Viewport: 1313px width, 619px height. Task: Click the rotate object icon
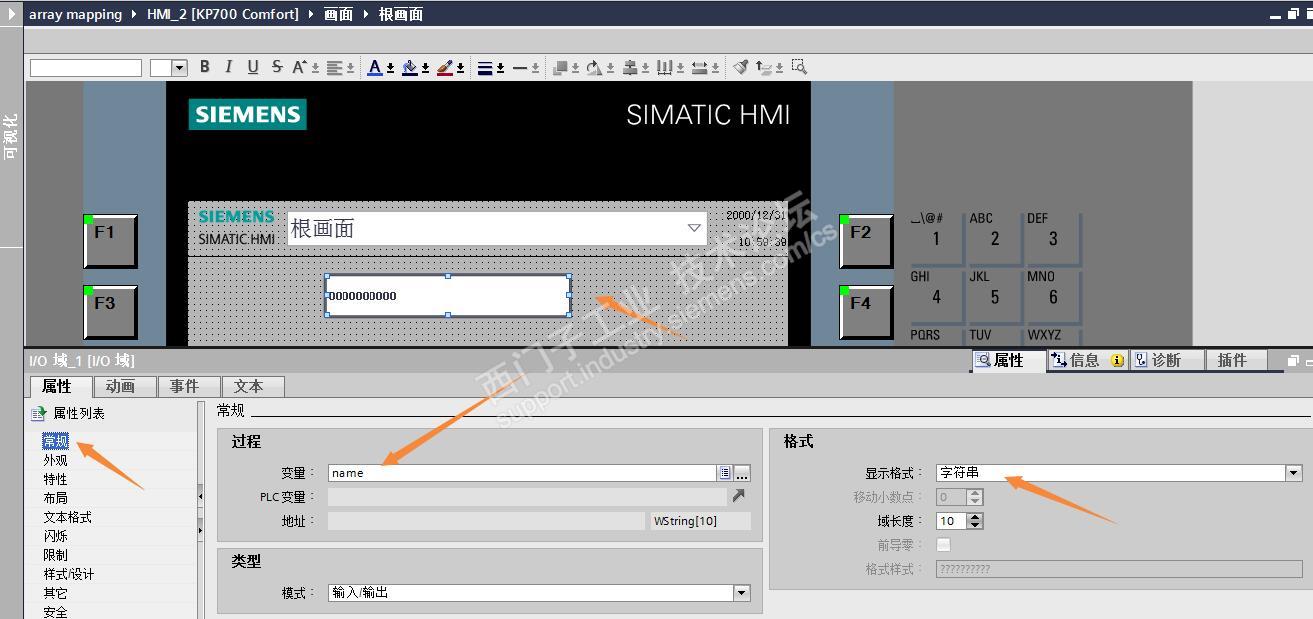(x=594, y=67)
